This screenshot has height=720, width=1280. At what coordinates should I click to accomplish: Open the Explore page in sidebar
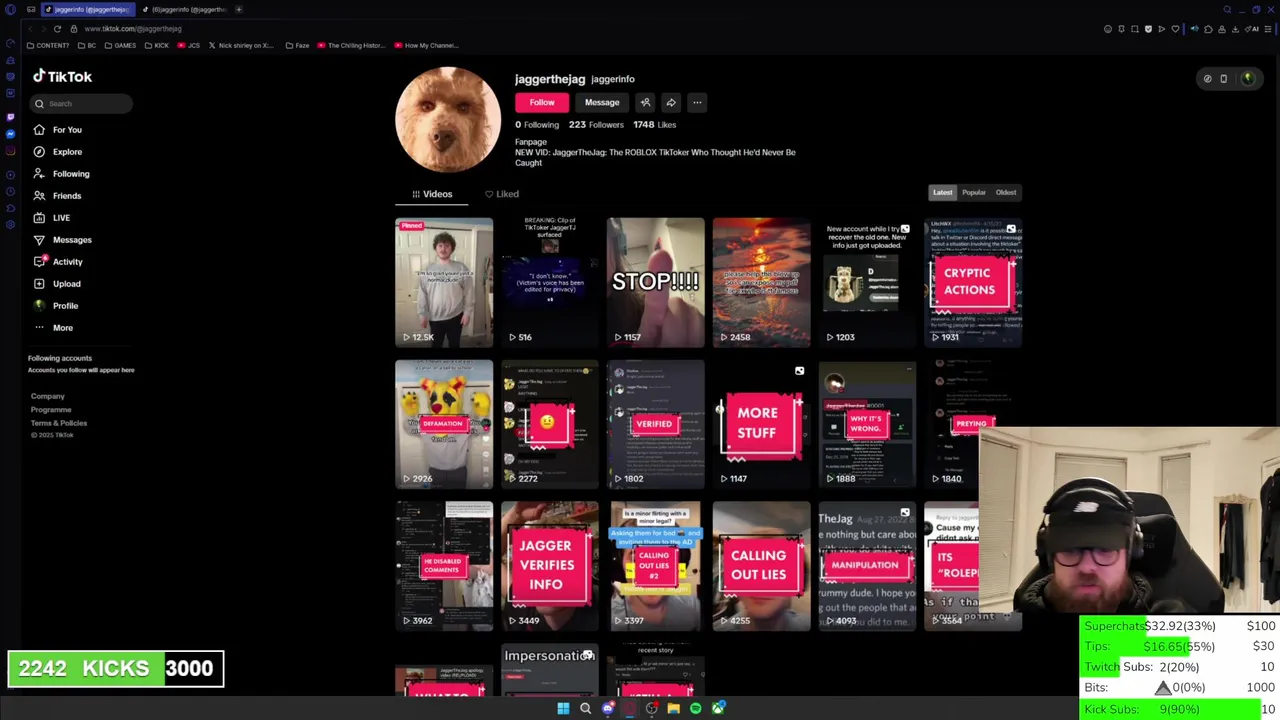click(57, 152)
